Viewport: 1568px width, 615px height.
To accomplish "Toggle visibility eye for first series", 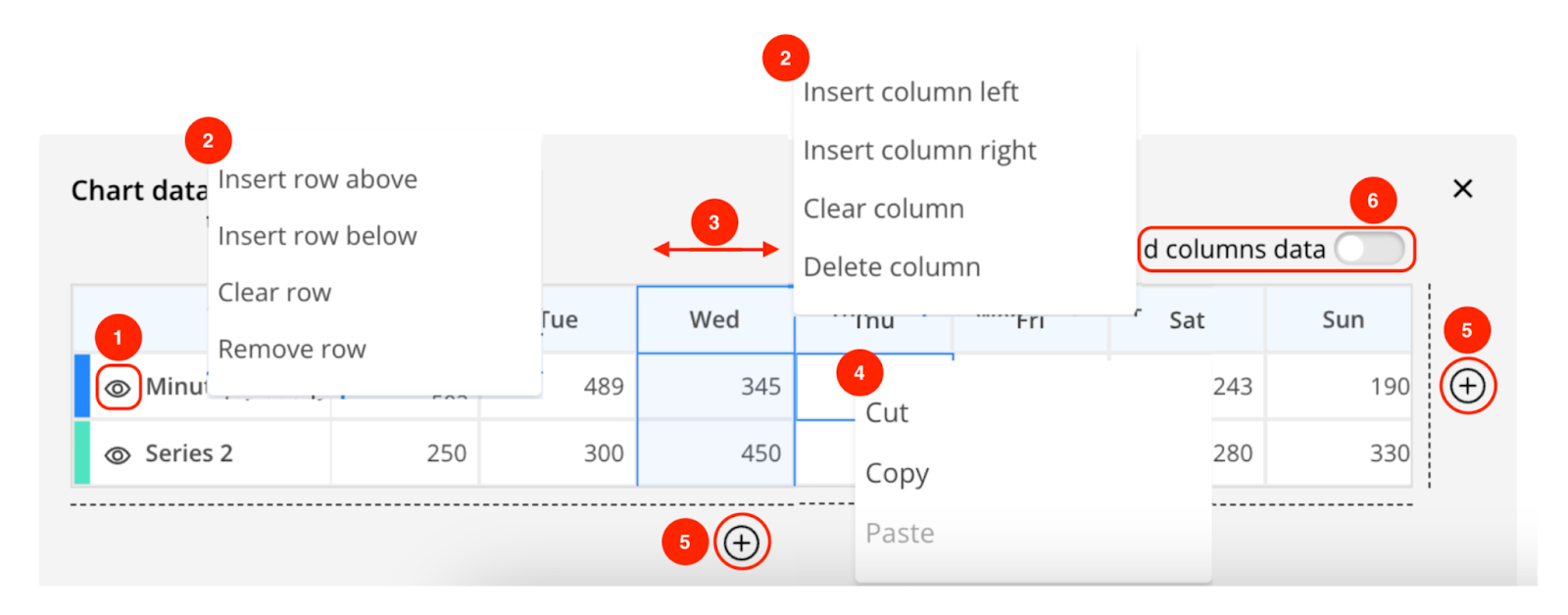I will (118, 388).
